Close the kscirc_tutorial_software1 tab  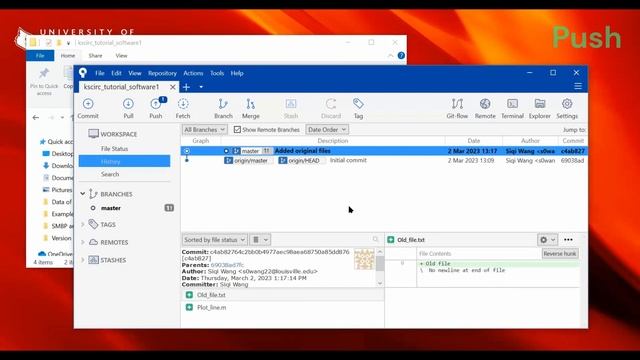click(173, 87)
